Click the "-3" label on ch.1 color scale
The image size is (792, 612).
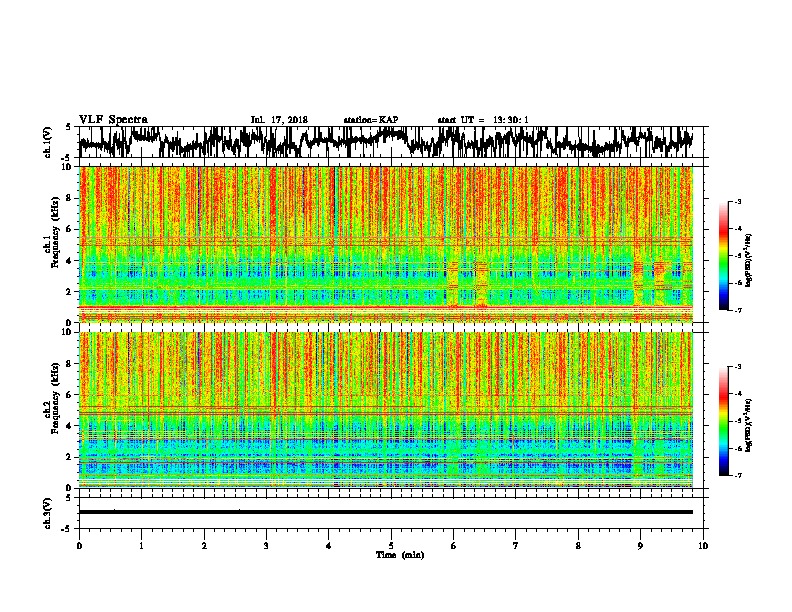click(737, 202)
